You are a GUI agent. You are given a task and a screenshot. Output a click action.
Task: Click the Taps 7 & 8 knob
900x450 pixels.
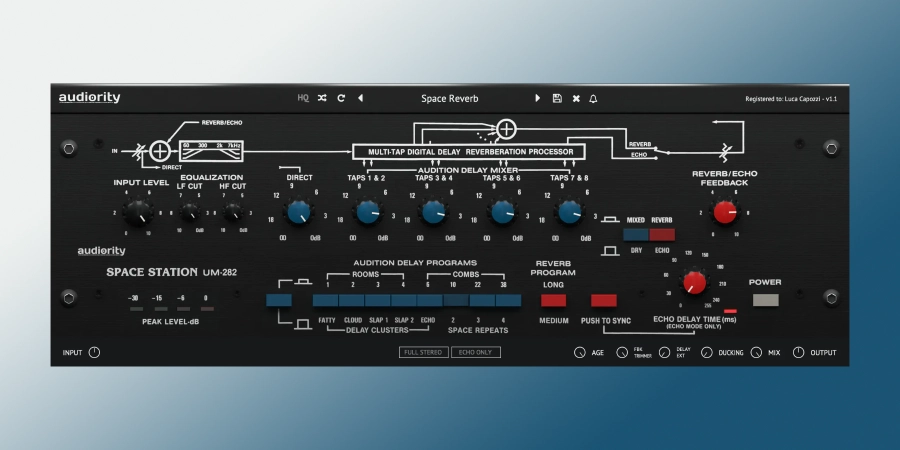click(x=569, y=212)
